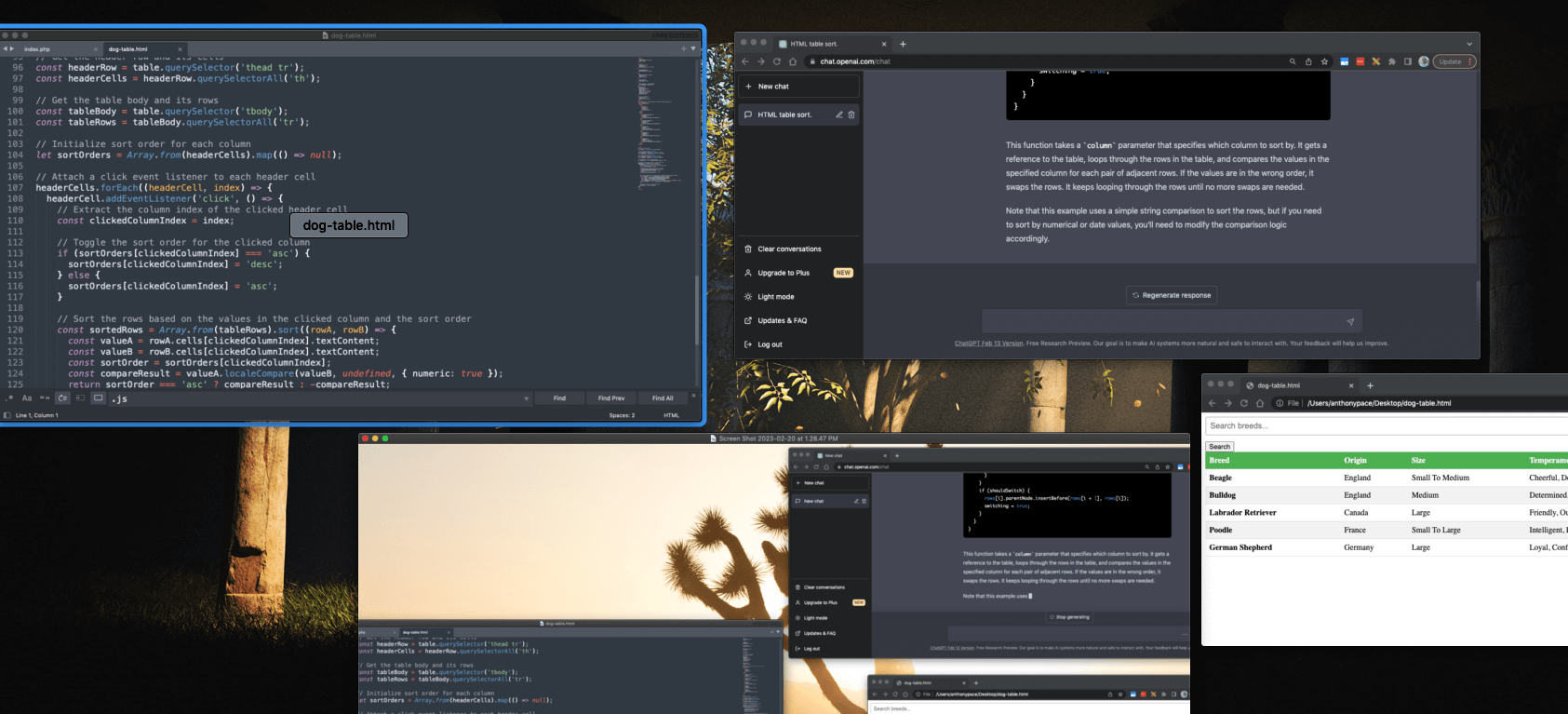The width and height of the screenshot is (1568, 714).
Task: Click 'Line 1, Column 1' in status bar
Action: point(36,415)
